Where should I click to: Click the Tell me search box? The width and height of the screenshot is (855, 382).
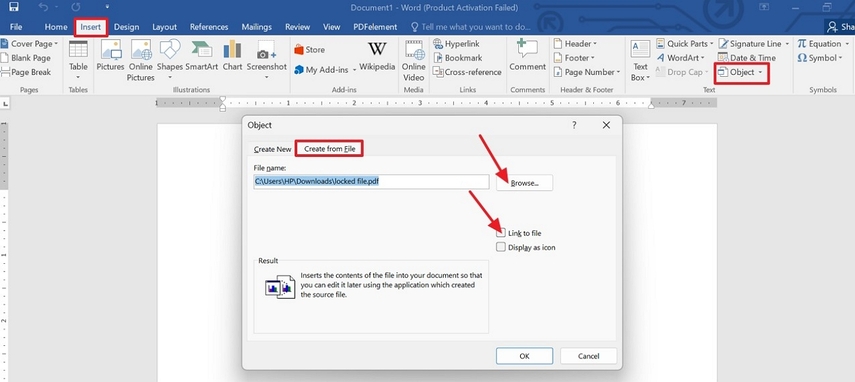click(470, 27)
